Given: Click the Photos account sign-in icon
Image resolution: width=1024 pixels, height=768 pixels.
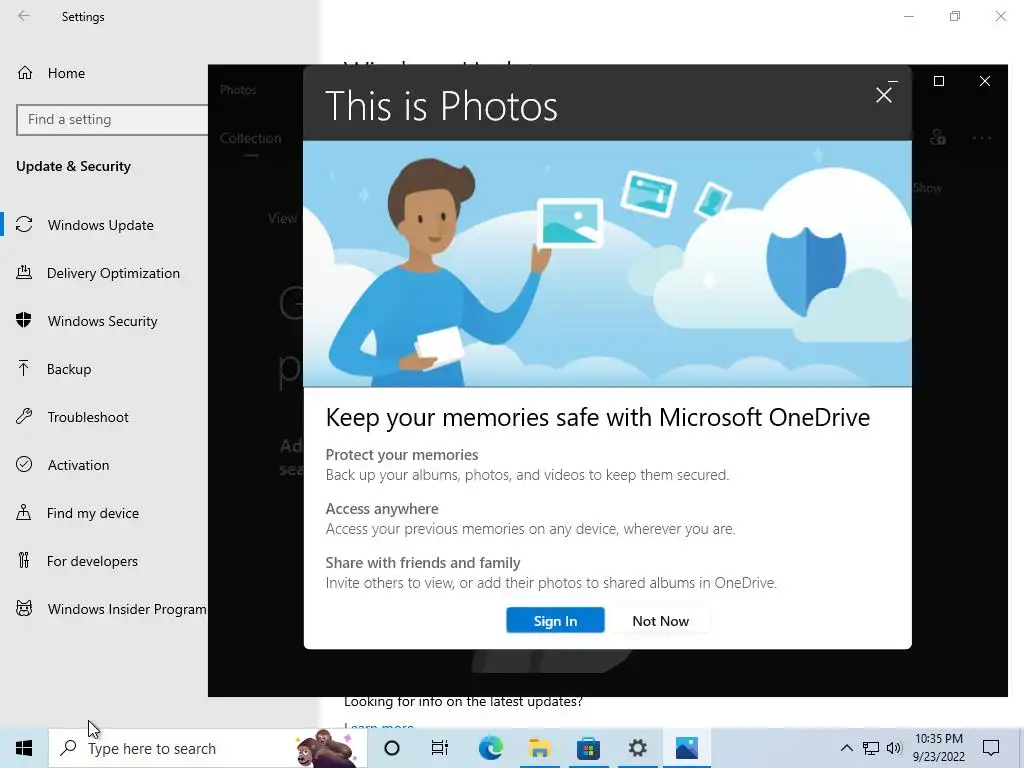Looking at the screenshot, I should 938,137.
